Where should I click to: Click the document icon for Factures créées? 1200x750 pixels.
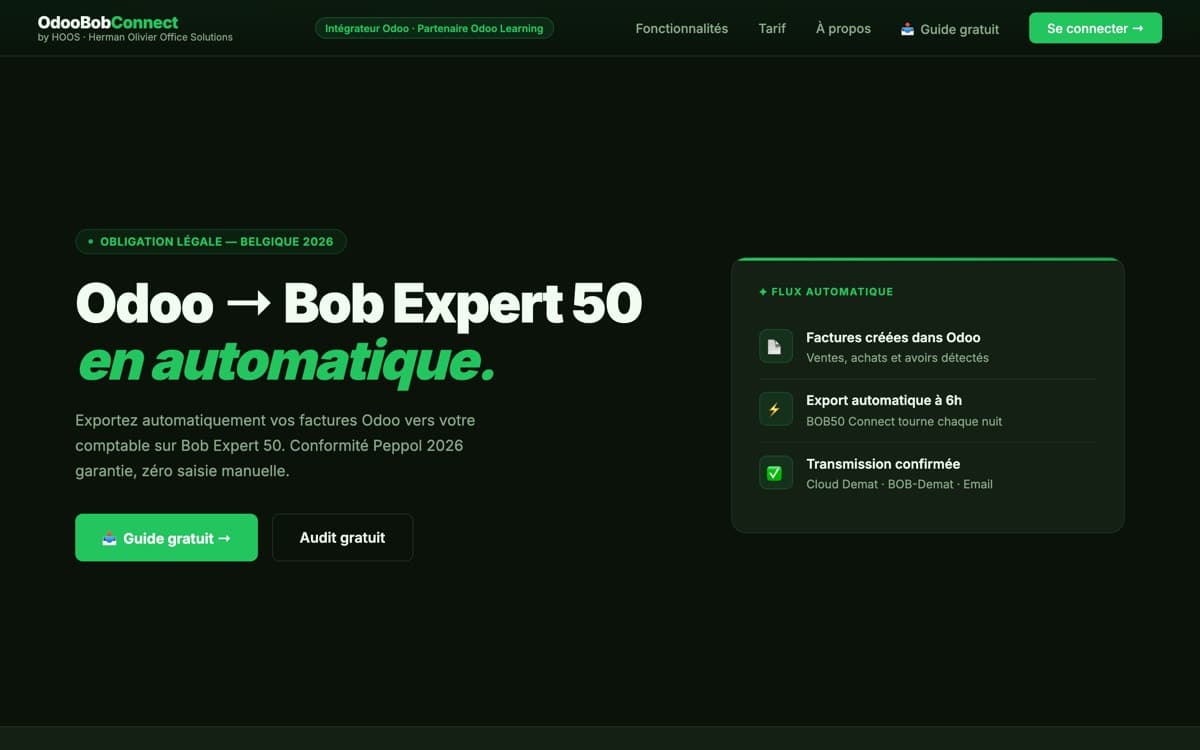775,346
